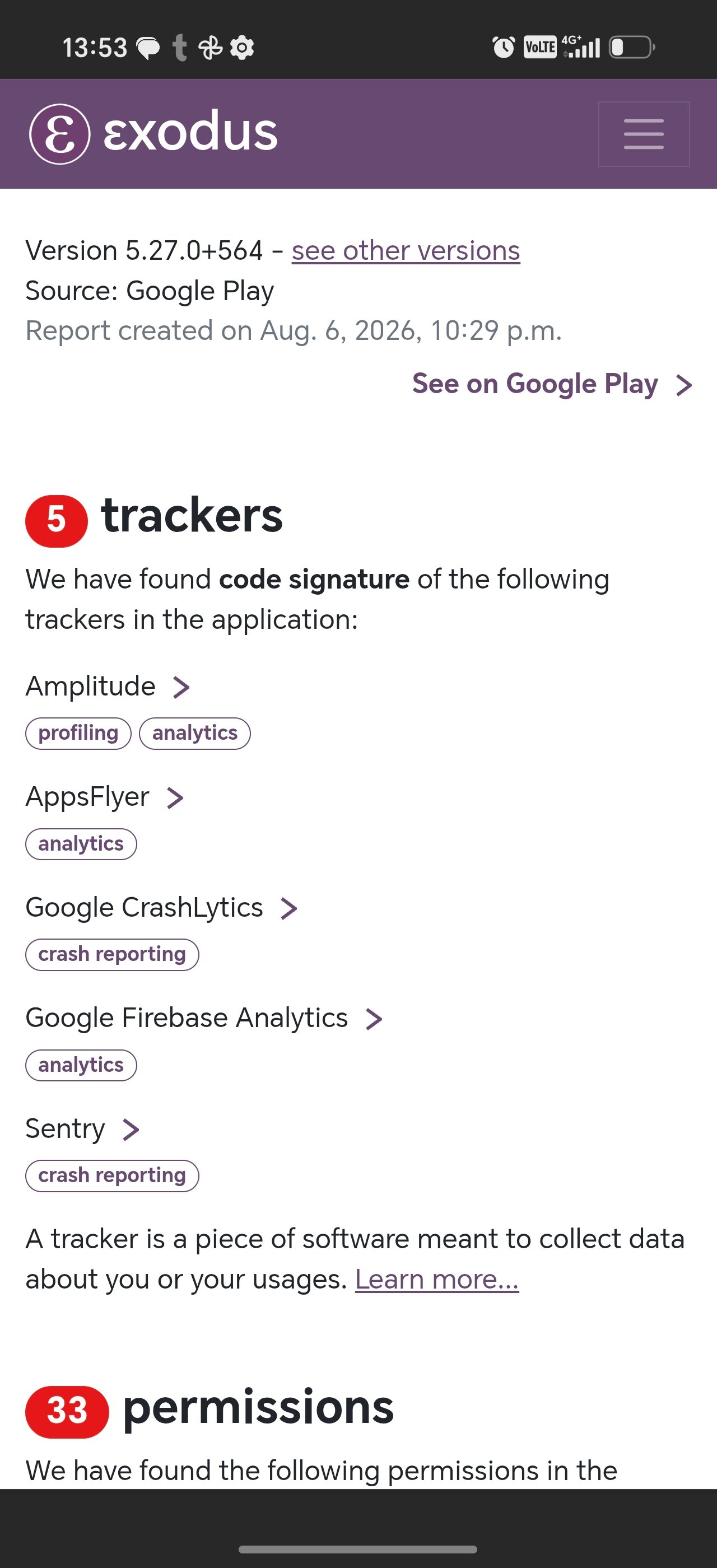Open the Sentry tracker details

pyautogui.click(x=83, y=1129)
